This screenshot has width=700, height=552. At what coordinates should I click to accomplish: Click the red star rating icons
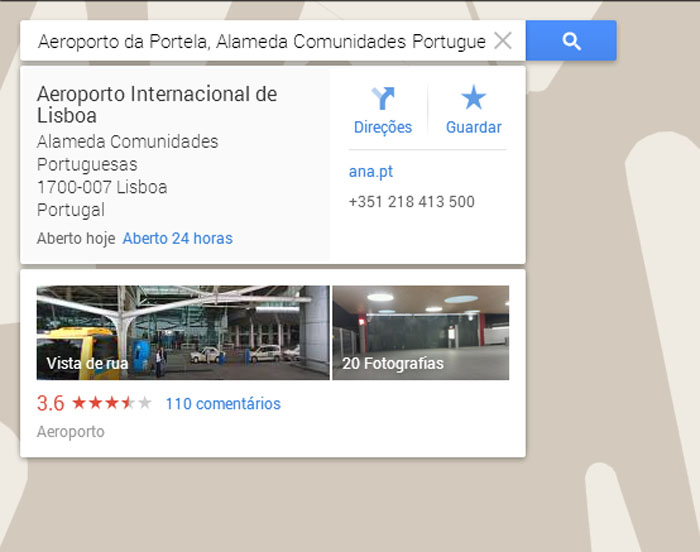[x=111, y=404]
